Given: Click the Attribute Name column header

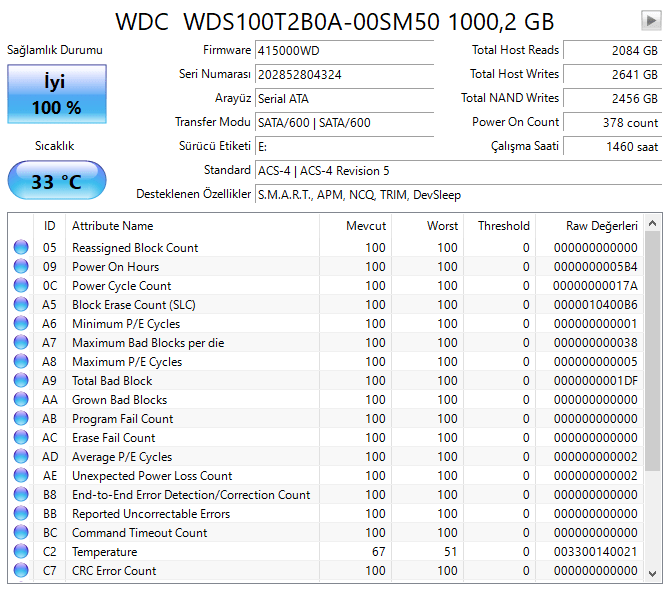Looking at the screenshot, I should click(x=193, y=225).
